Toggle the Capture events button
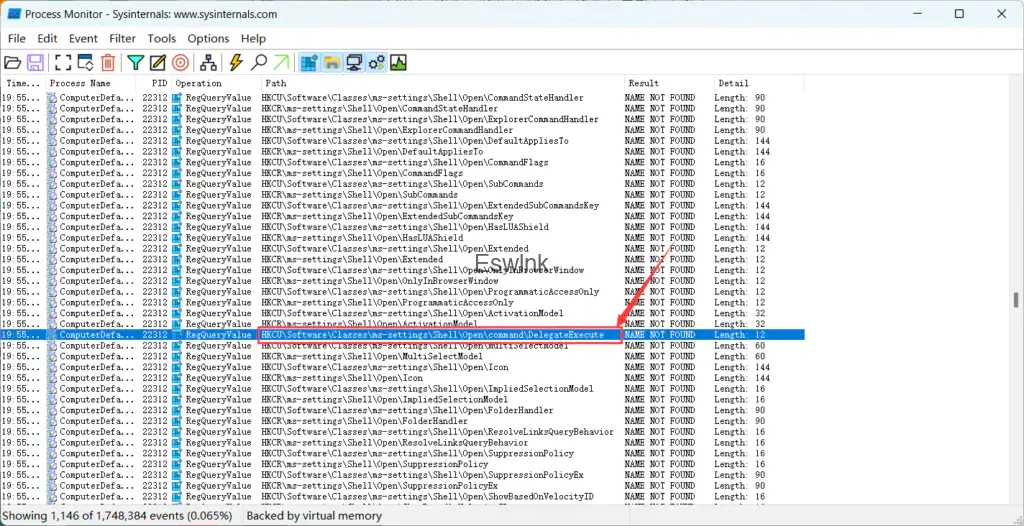Viewport: 1024px width, 526px height. [63, 63]
